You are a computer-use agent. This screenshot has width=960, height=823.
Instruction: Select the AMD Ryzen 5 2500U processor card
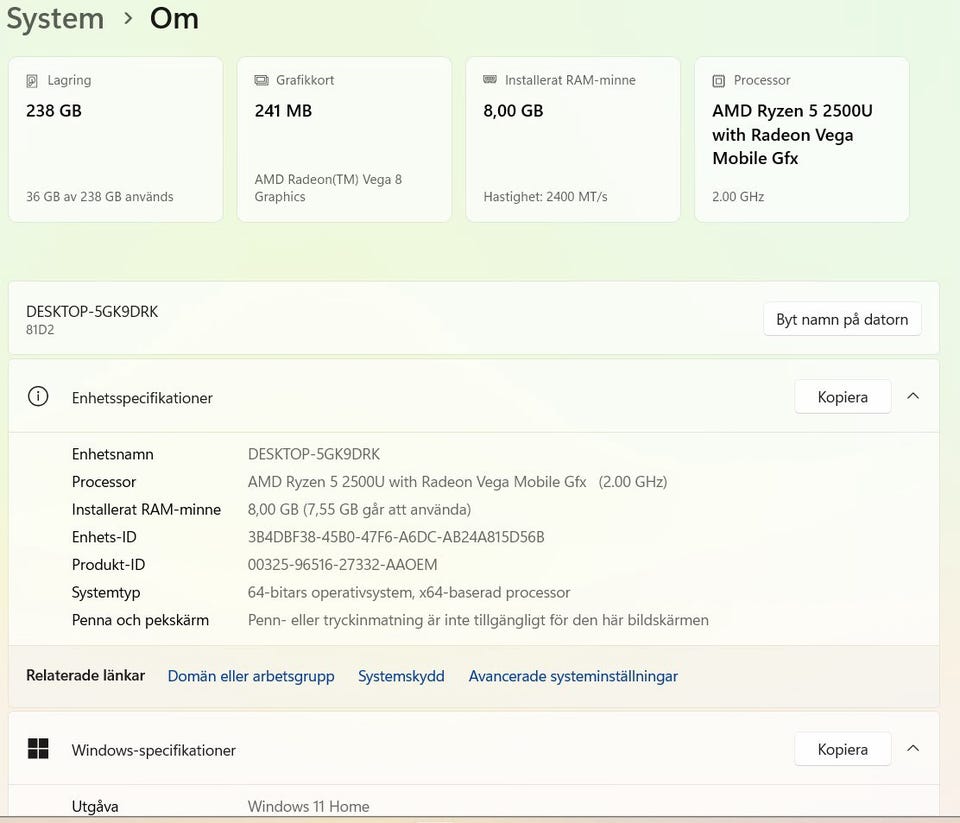point(801,140)
